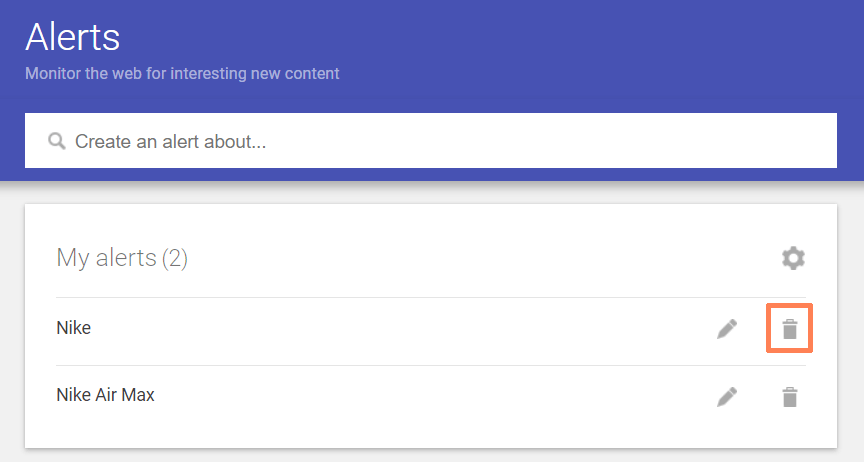Click the orange-highlighted trash can icon

790,329
